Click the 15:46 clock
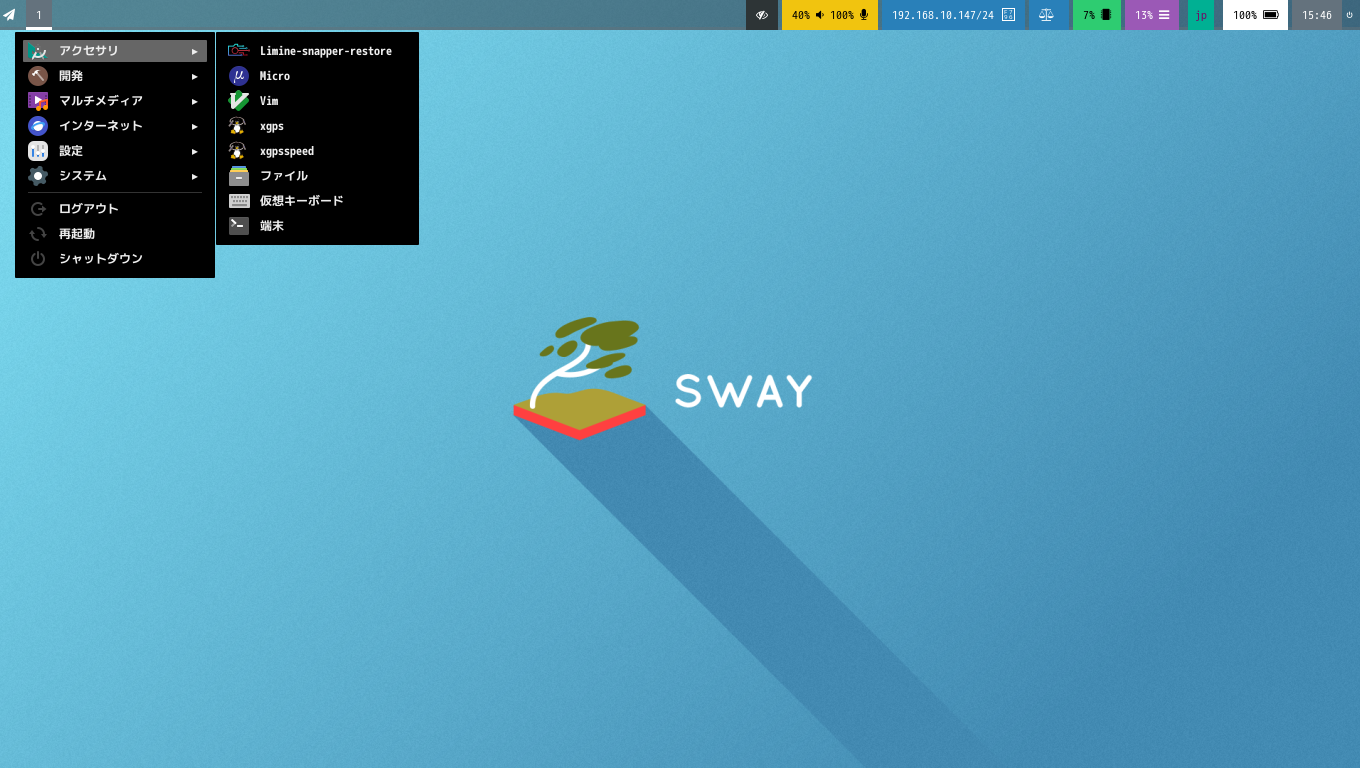 pyautogui.click(x=1317, y=15)
